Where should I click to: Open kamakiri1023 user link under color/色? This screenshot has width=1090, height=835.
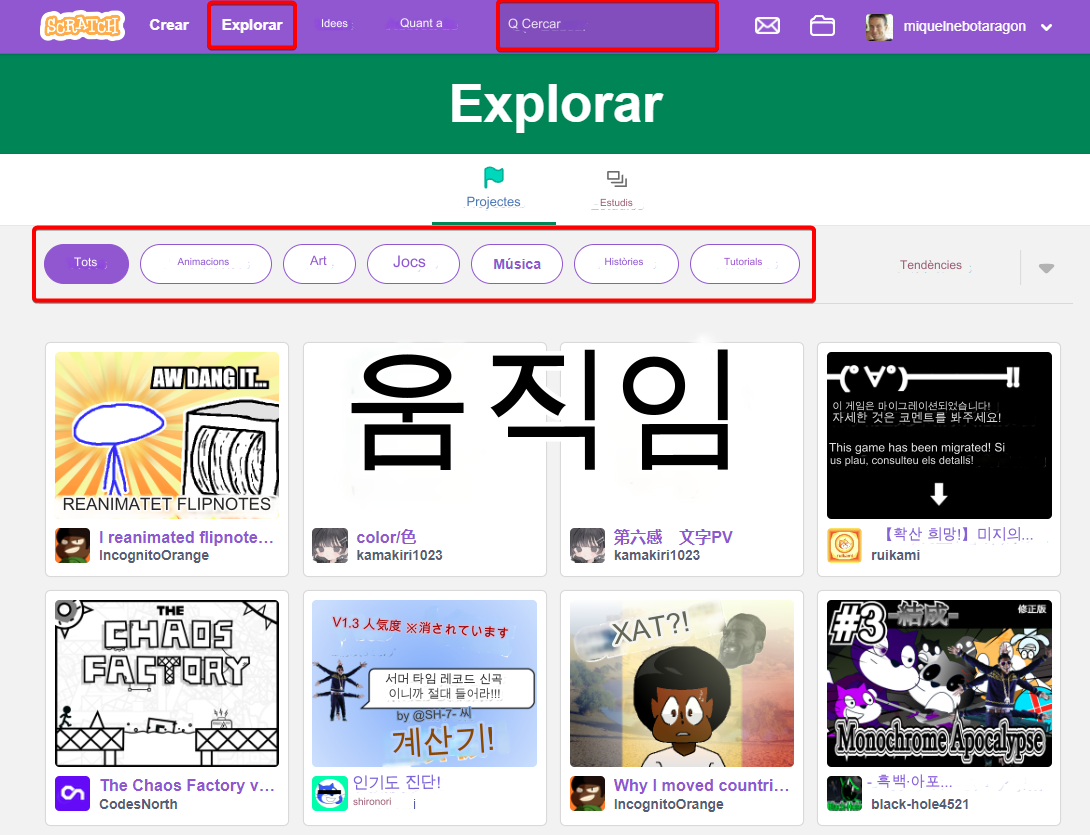[x=399, y=555]
